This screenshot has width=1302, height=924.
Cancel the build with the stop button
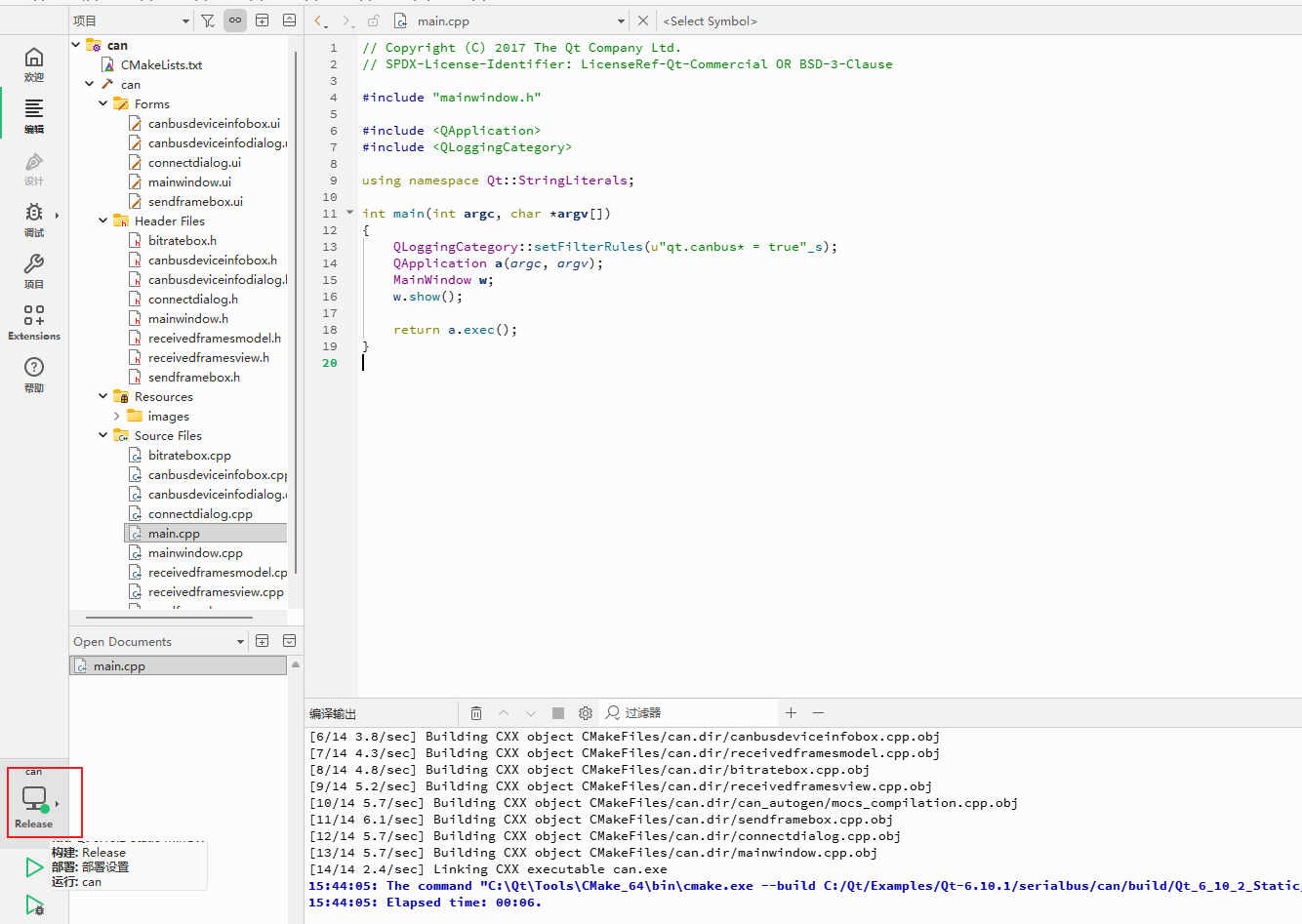pos(558,713)
